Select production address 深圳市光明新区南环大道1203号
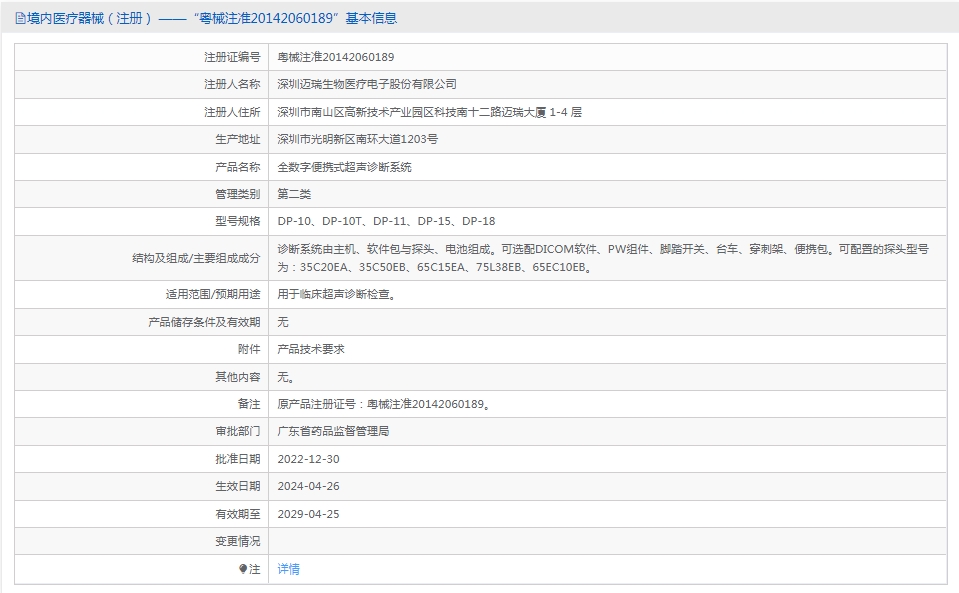 click(x=357, y=139)
